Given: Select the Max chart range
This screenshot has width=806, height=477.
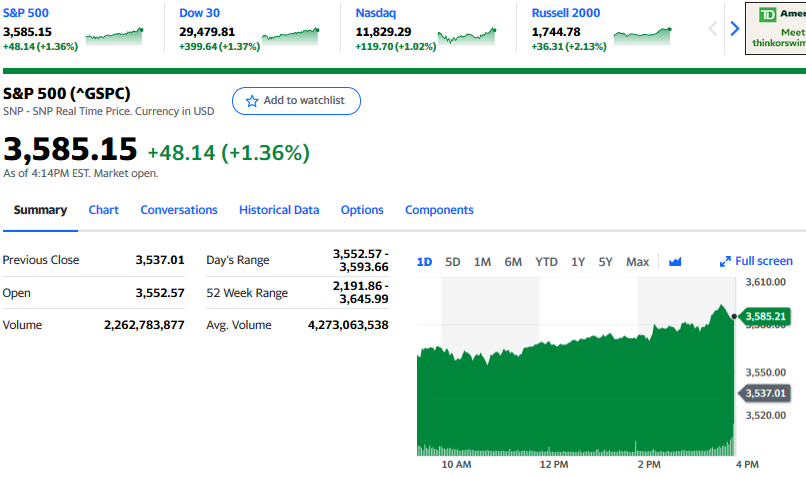Looking at the screenshot, I should 637,262.
